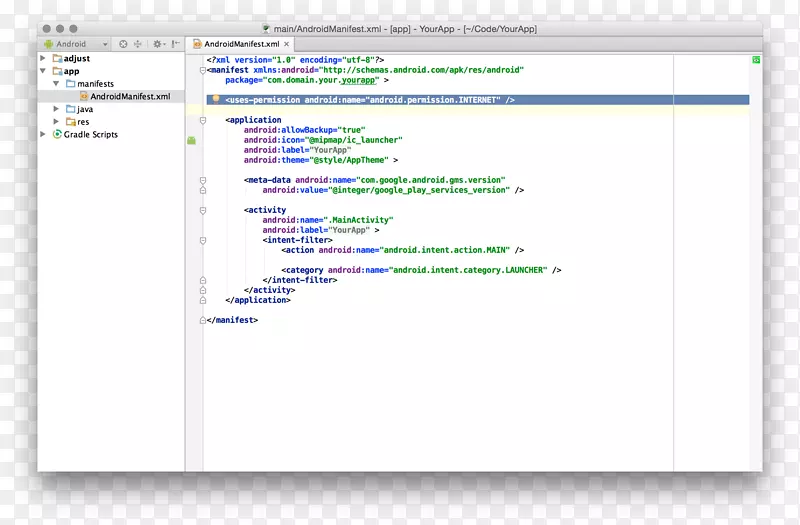Fold the manifest opening tag
This screenshot has height=525, width=800.
[203, 70]
